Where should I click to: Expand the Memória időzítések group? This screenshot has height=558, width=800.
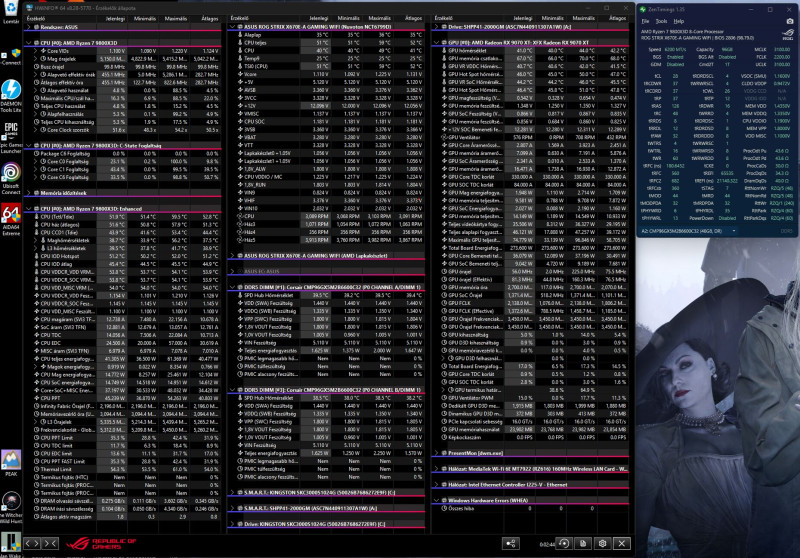point(29,193)
